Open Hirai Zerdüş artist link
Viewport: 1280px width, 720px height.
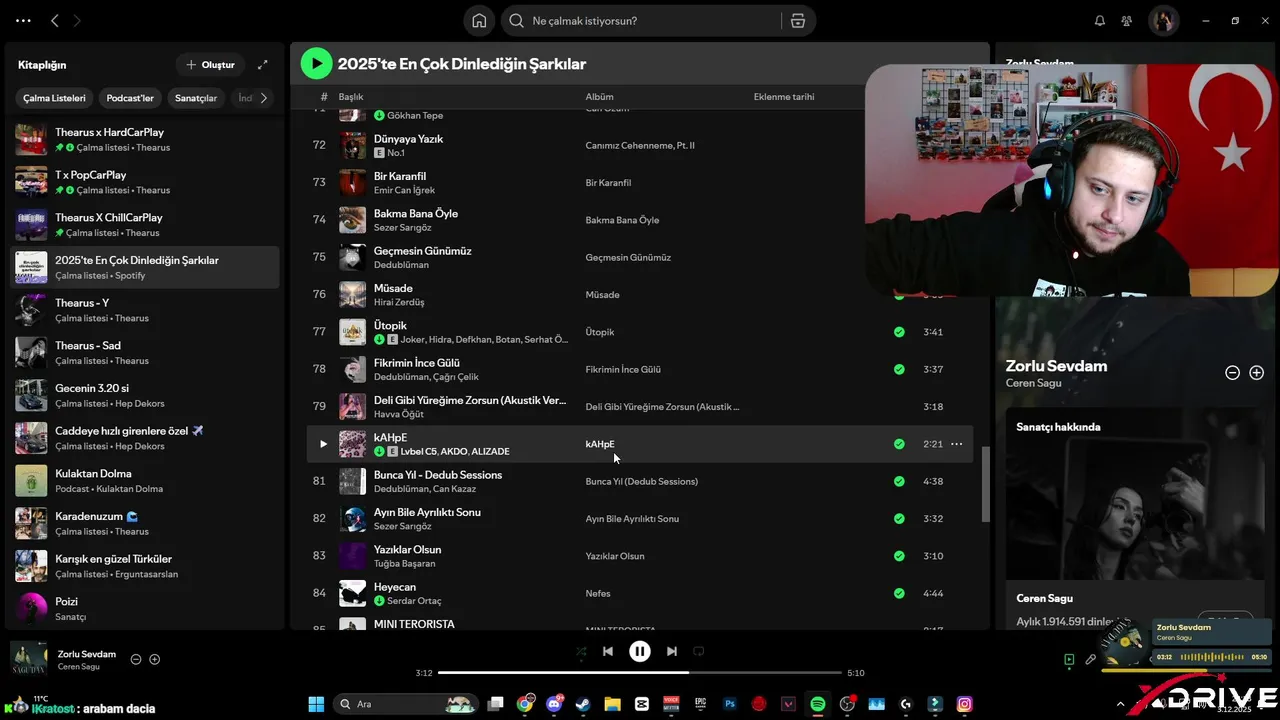tap(399, 302)
